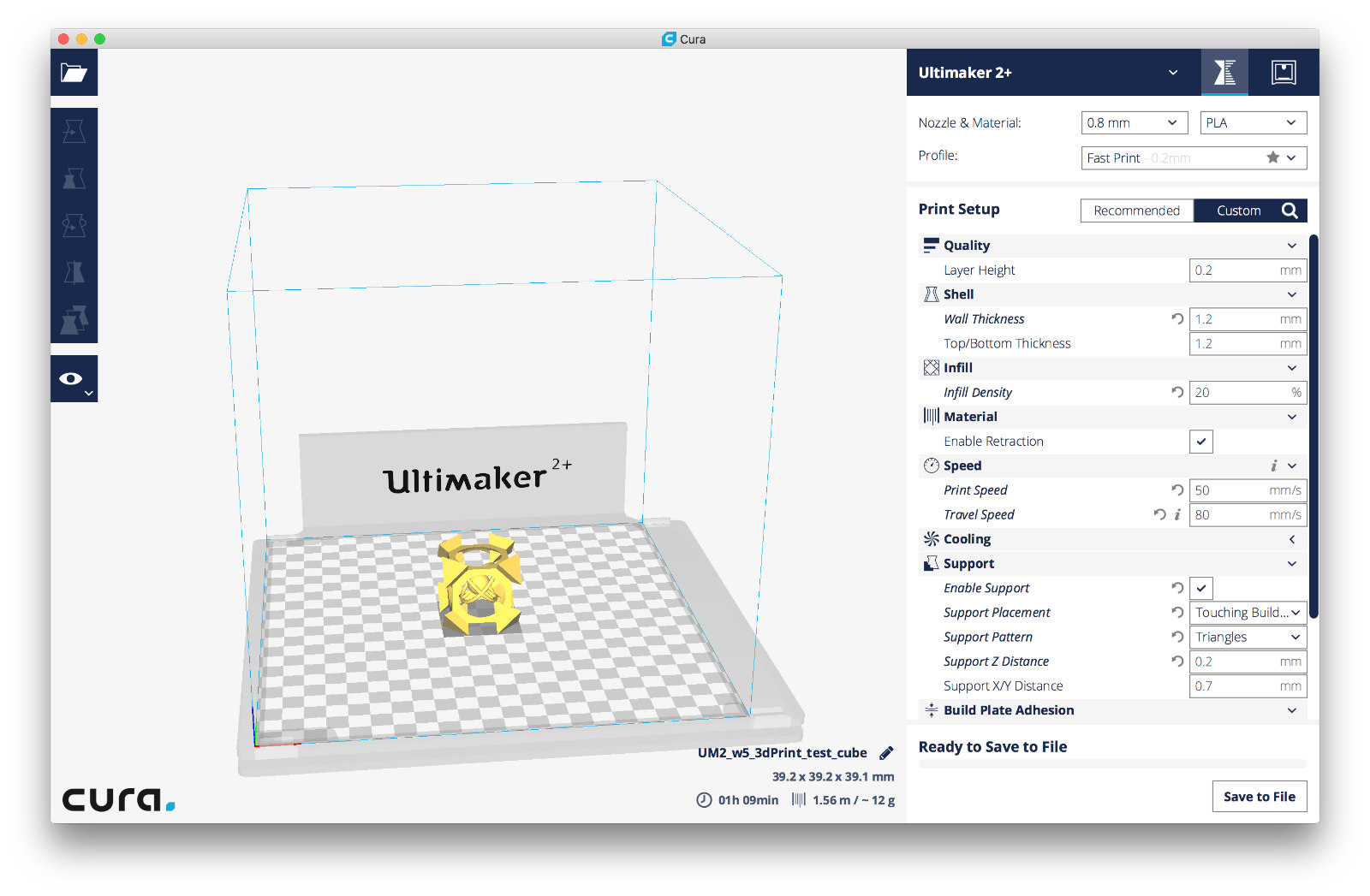Click the UM2_w5_3dPrint_test_cube job name

(x=782, y=753)
